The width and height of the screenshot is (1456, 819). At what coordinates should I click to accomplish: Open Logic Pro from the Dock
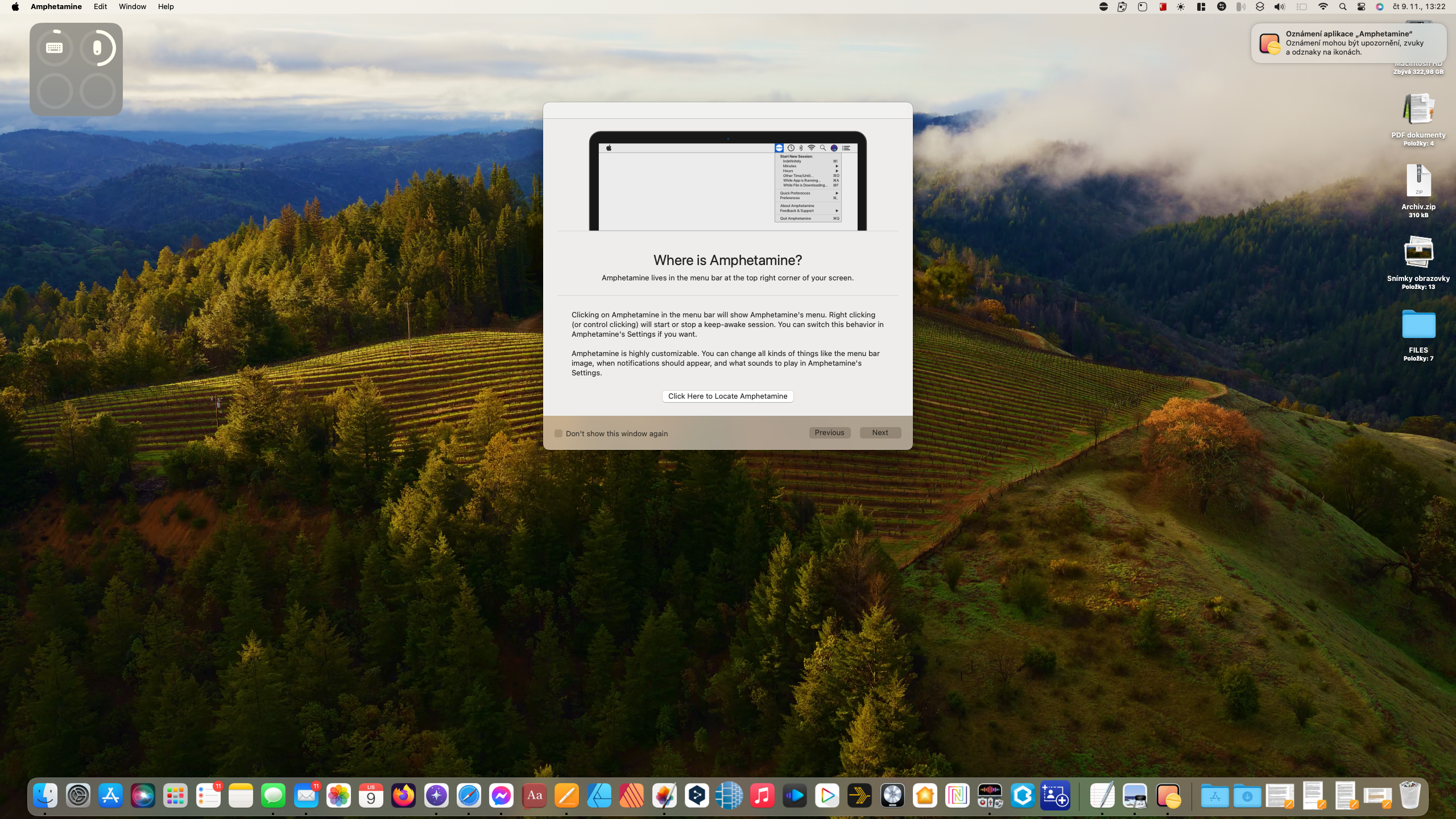[x=892, y=796]
